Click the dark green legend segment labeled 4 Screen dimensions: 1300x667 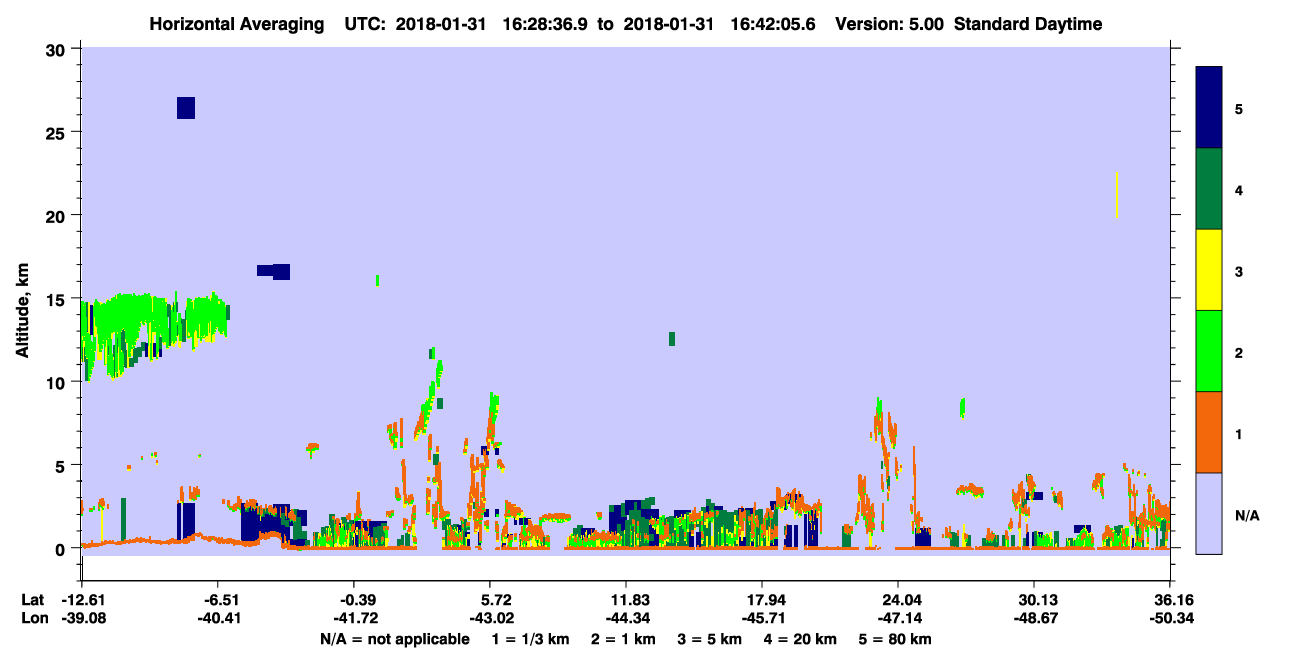click(1209, 189)
